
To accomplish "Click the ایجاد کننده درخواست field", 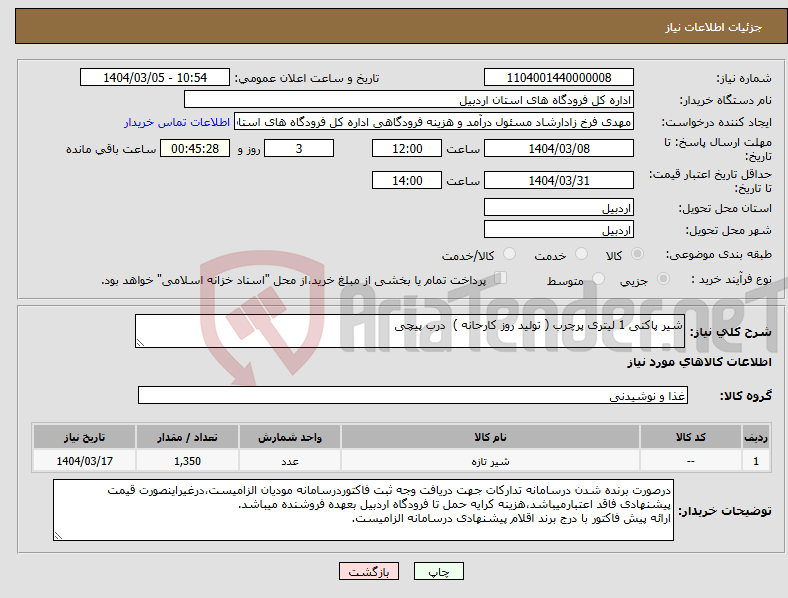I will [434, 122].
